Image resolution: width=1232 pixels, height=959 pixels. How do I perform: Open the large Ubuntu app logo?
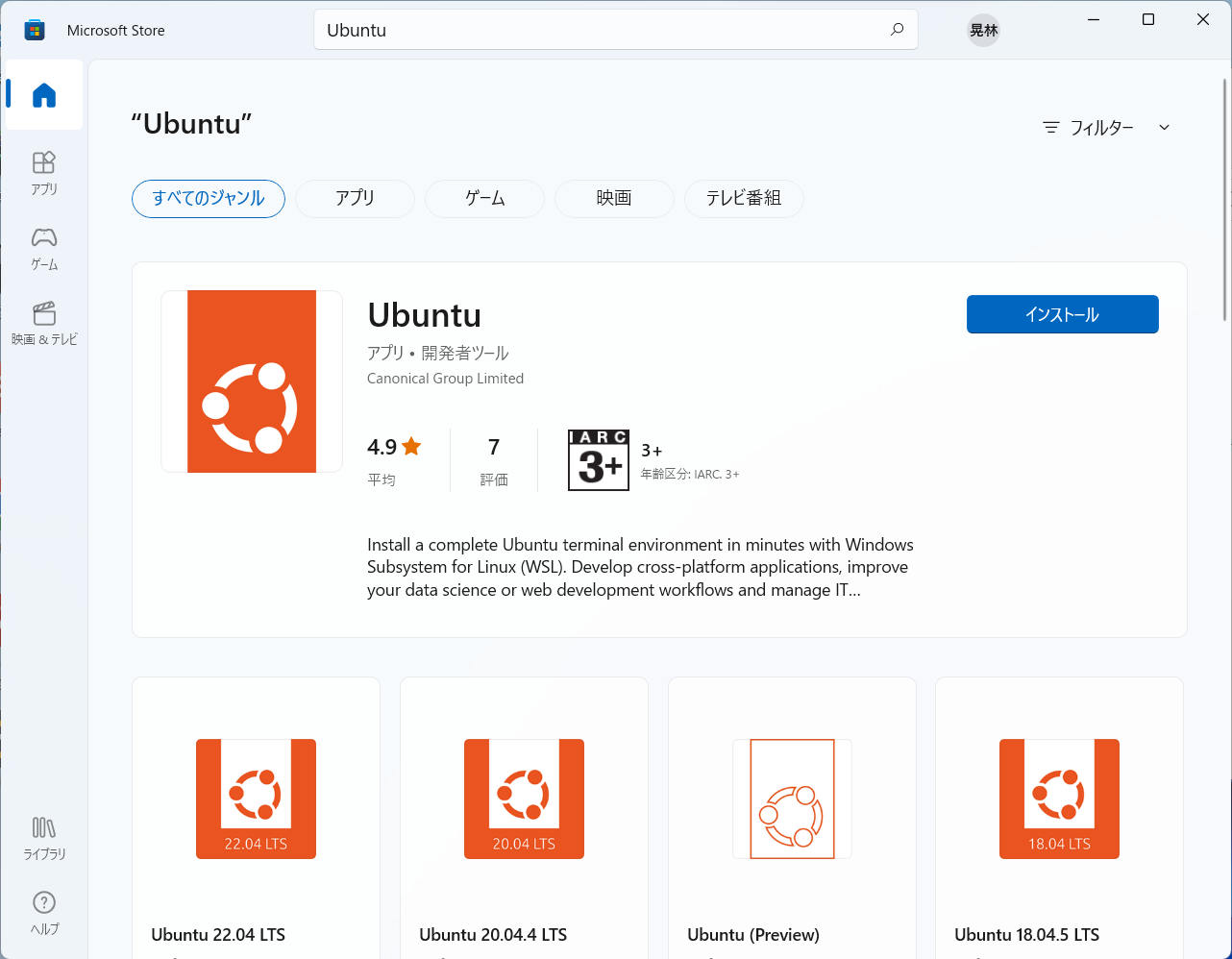[252, 381]
